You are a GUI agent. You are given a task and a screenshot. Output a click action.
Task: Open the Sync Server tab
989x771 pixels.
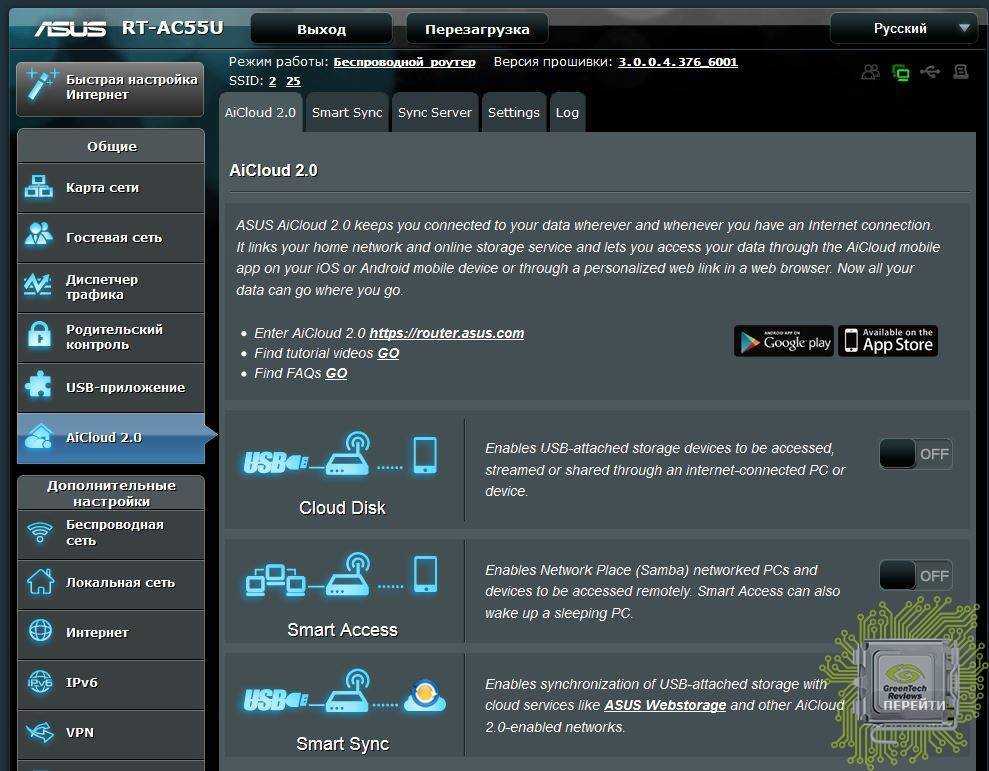[x=435, y=112]
